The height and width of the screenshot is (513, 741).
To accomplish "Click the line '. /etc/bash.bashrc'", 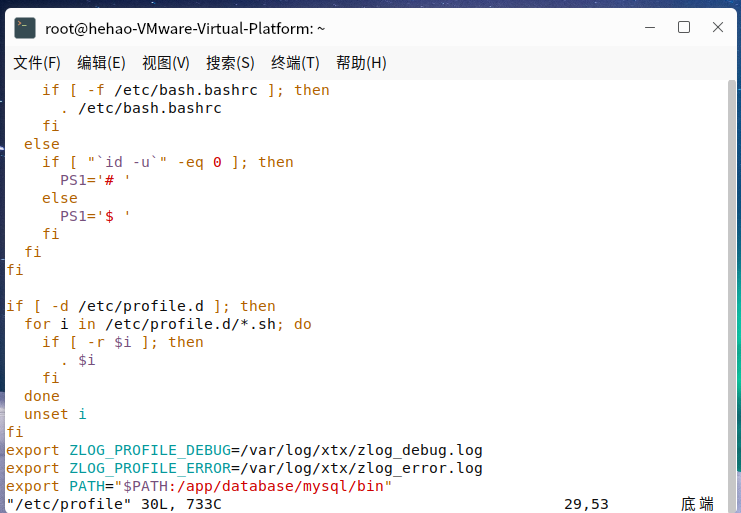I will pyautogui.click(x=141, y=108).
